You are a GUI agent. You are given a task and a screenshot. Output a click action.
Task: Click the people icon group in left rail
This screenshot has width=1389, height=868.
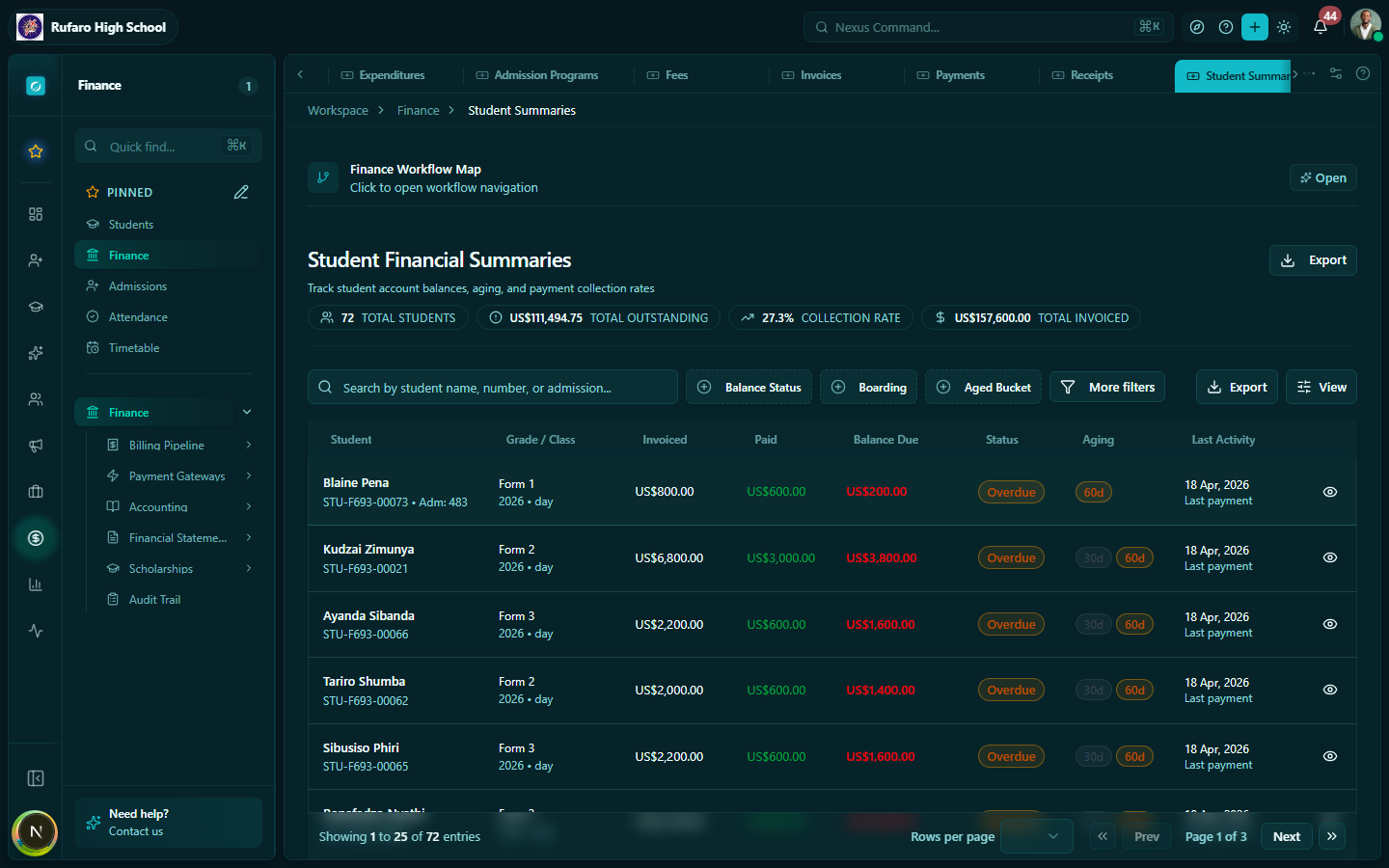pos(36,399)
